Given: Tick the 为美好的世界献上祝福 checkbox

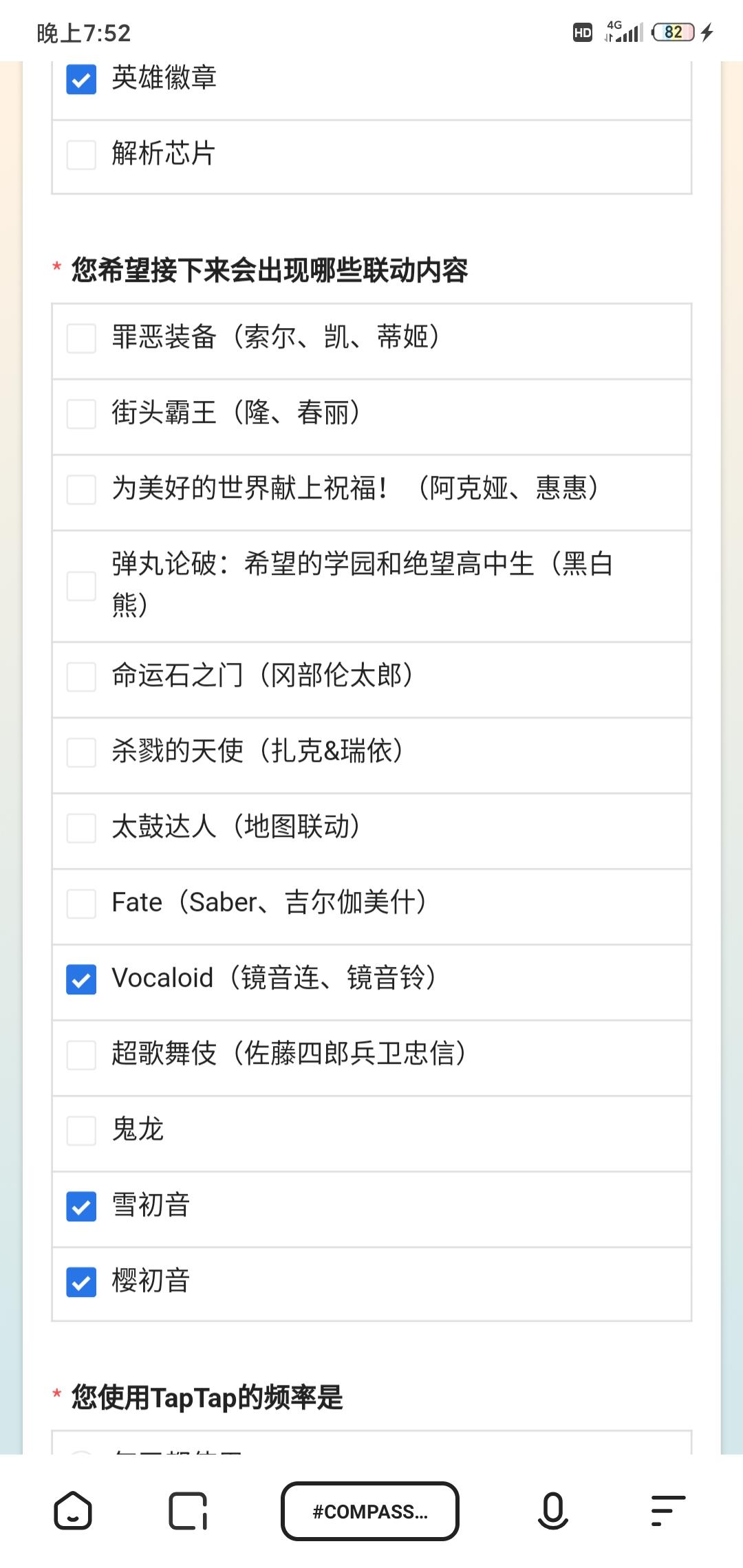Looking at the screenshot, I should click(81, 490).
